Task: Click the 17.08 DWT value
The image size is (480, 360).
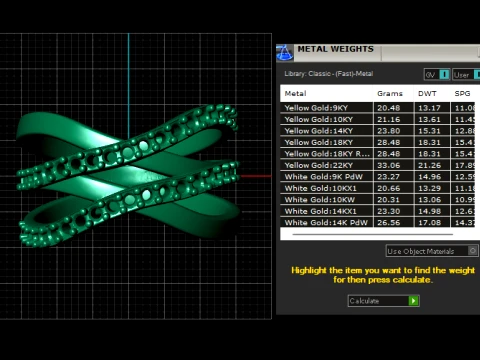Action: [x=429, y=223]
